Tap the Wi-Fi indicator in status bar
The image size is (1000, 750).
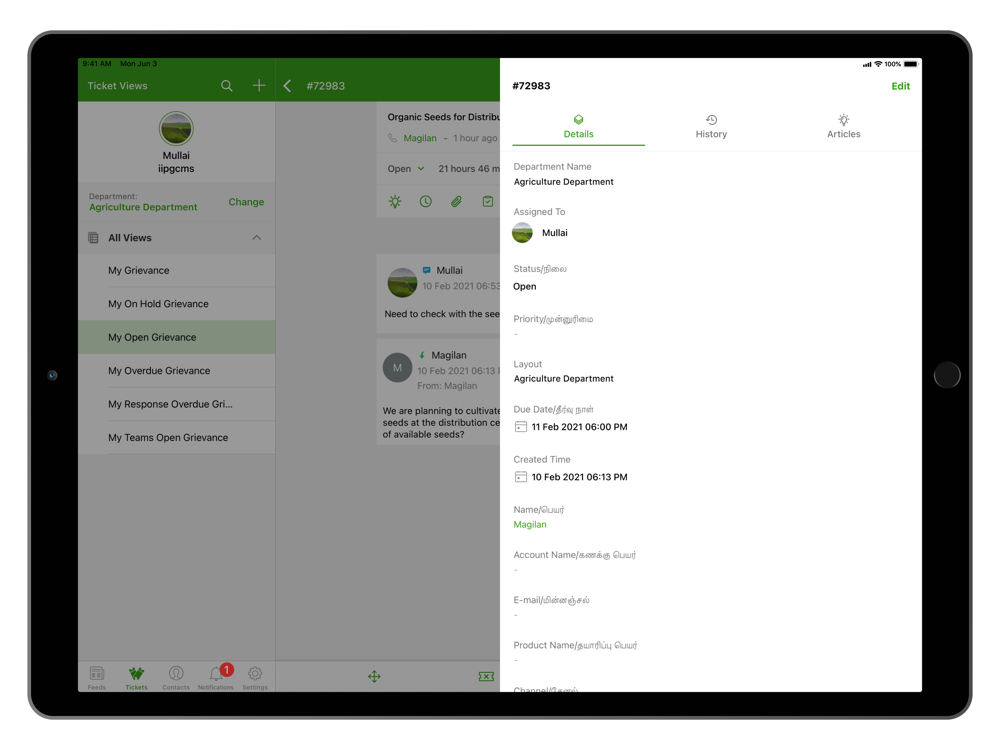[x=878, y=64]
